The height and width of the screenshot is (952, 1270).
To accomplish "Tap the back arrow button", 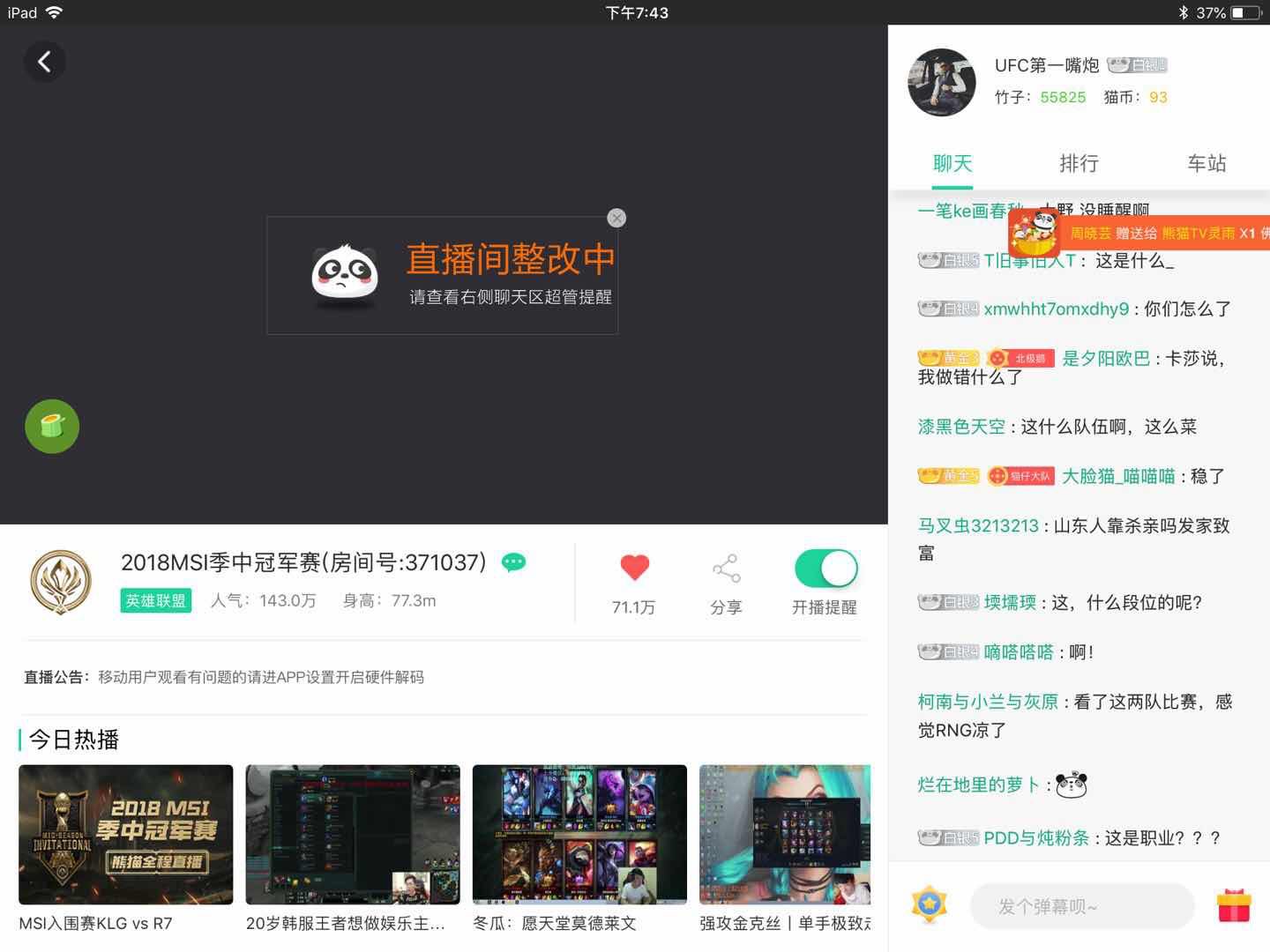I will pos(44,62).
